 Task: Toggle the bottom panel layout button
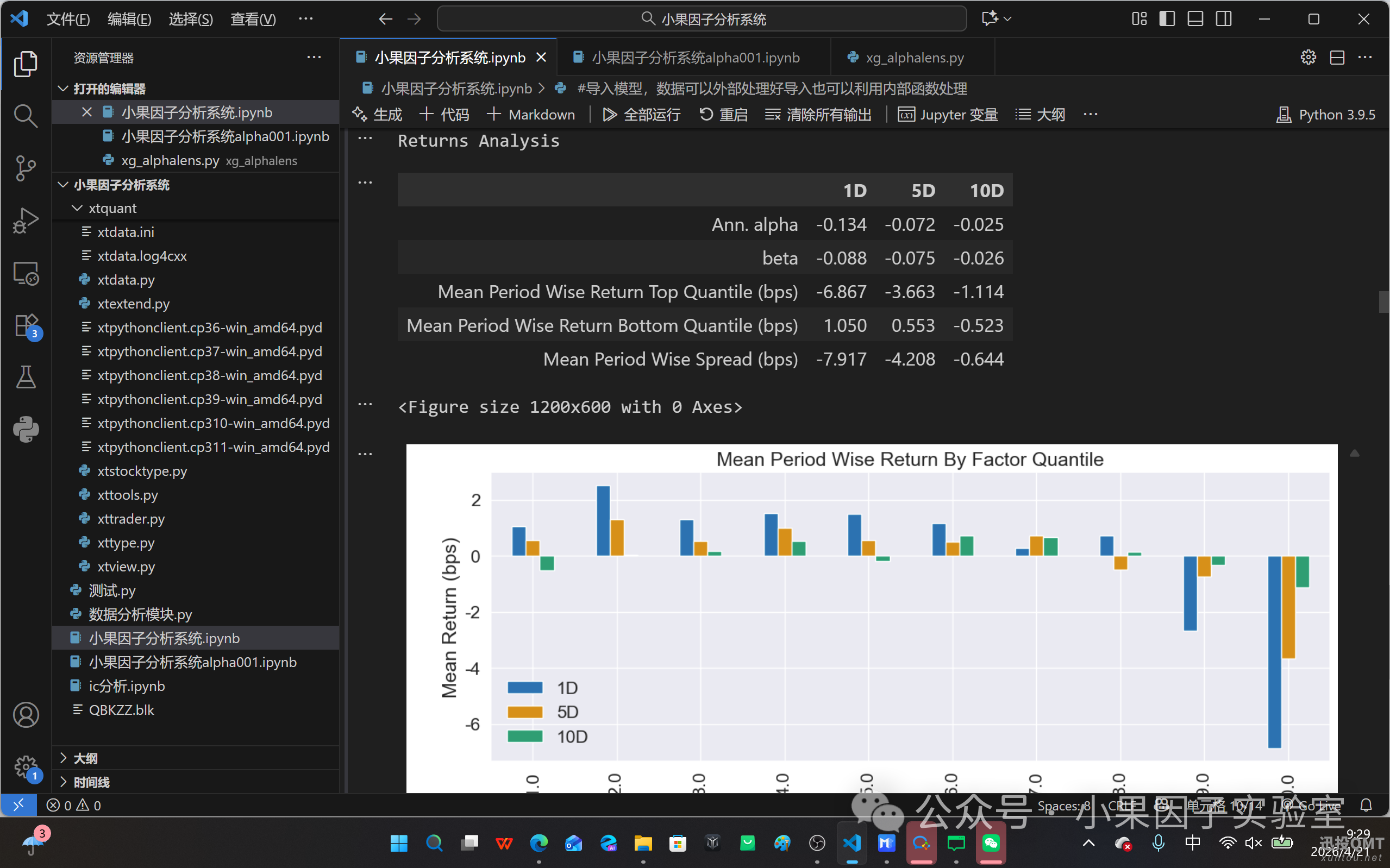click(1195, 19)
